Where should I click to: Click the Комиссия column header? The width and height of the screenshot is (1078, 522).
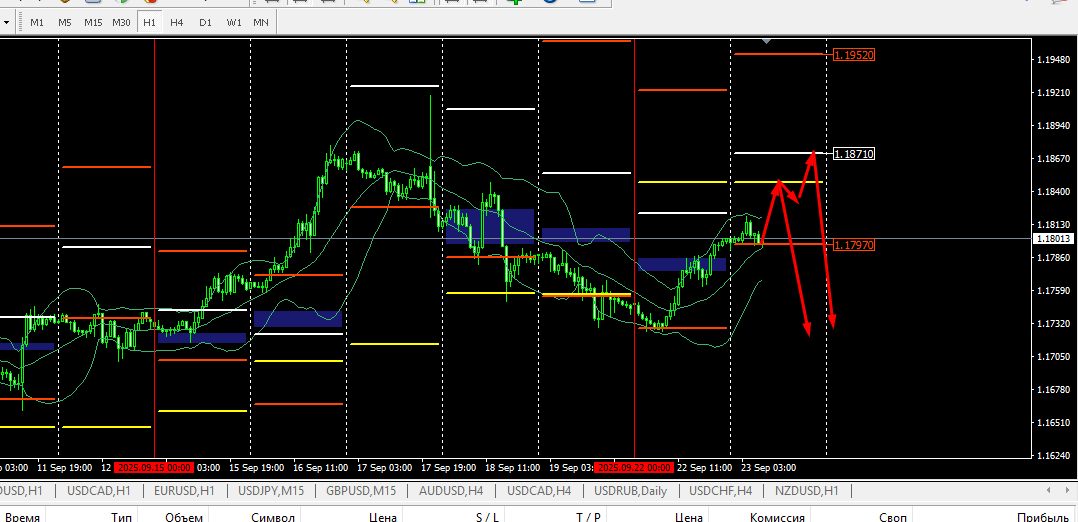click(777, 518)
